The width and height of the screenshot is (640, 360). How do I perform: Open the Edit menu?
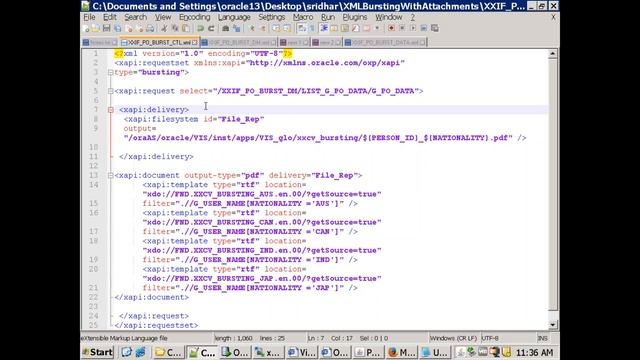point(109,17)
